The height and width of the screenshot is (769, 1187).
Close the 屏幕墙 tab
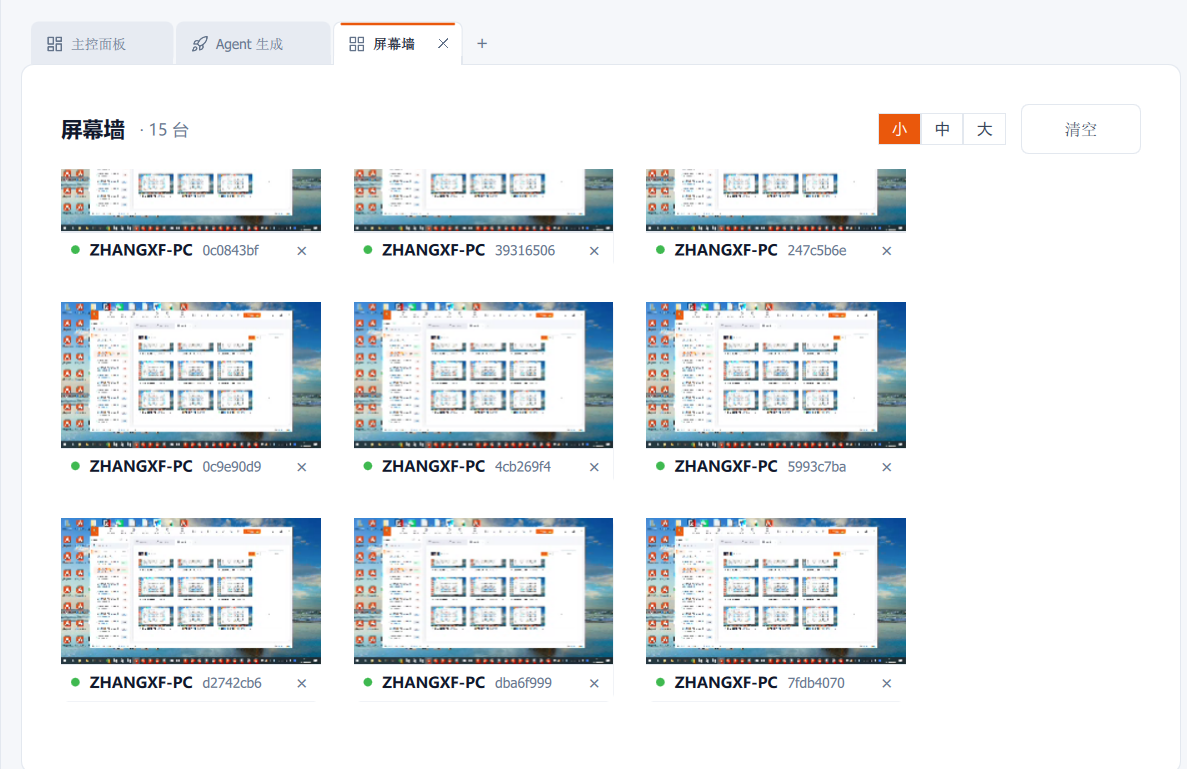pos(444,43)
